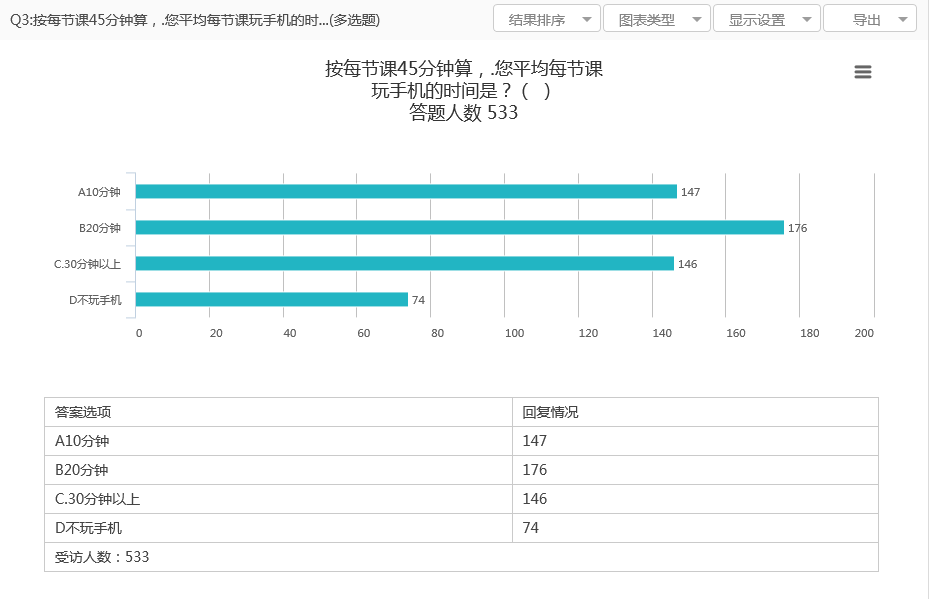The height and width of the screenshot is (599, 932).
Task: Click the C.30分钟以上 table cell
Action: tap(278, 499)
